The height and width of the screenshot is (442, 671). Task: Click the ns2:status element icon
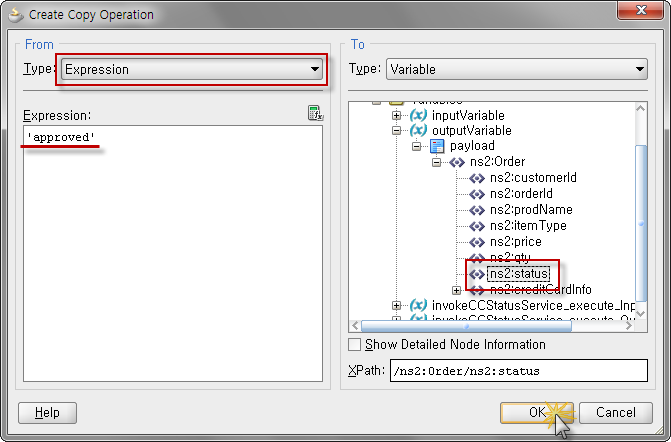pyautogui.click(x=477, y=274)
